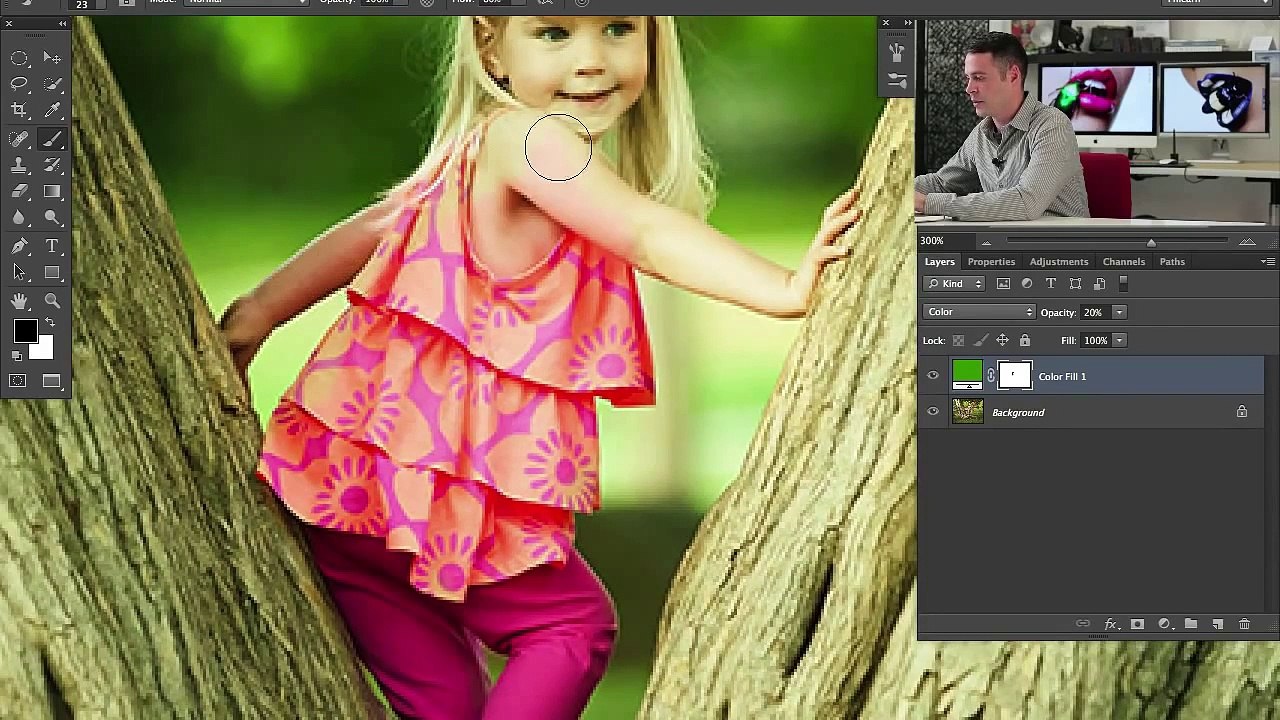The image size is (1280, 720).
Task: Switch to the Adjustments tab
Action: [x=1059, y=262]
